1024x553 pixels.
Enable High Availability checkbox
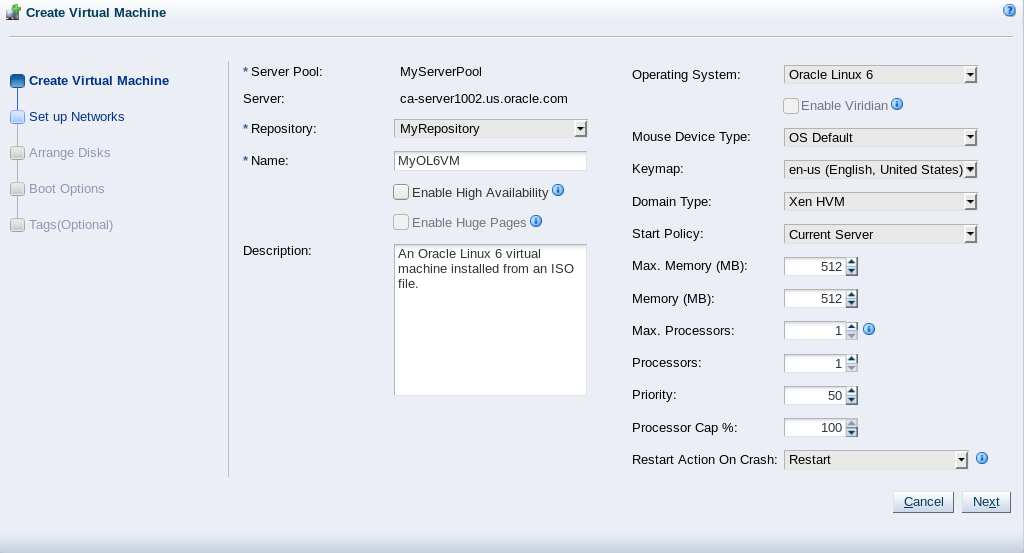401,192
